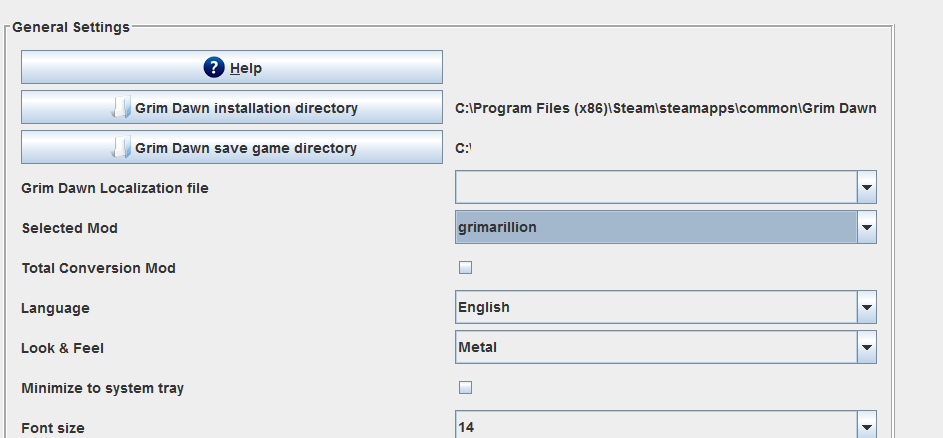The width and height of the screenshot is (943, 438).
Task: Open Selected Mod dropdown arrow
Action: 867,227
